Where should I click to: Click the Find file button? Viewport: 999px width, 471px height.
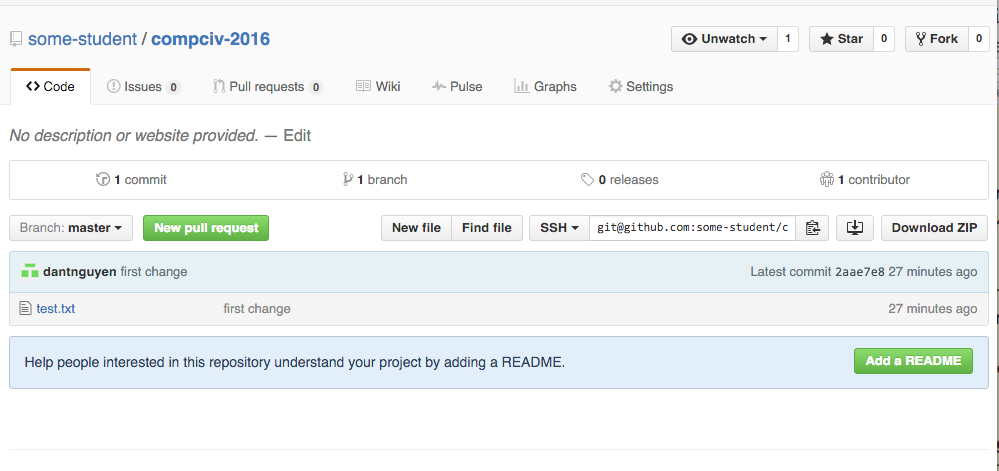point(487,228)
